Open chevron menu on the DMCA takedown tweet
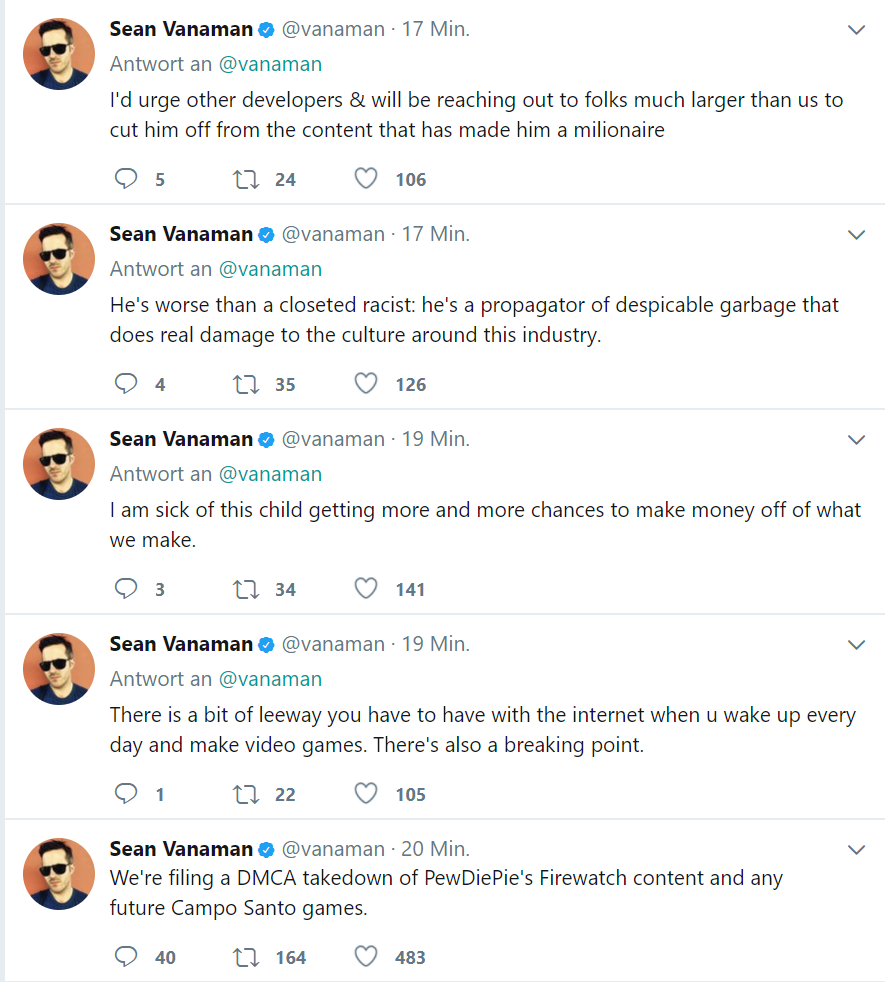 856,850
